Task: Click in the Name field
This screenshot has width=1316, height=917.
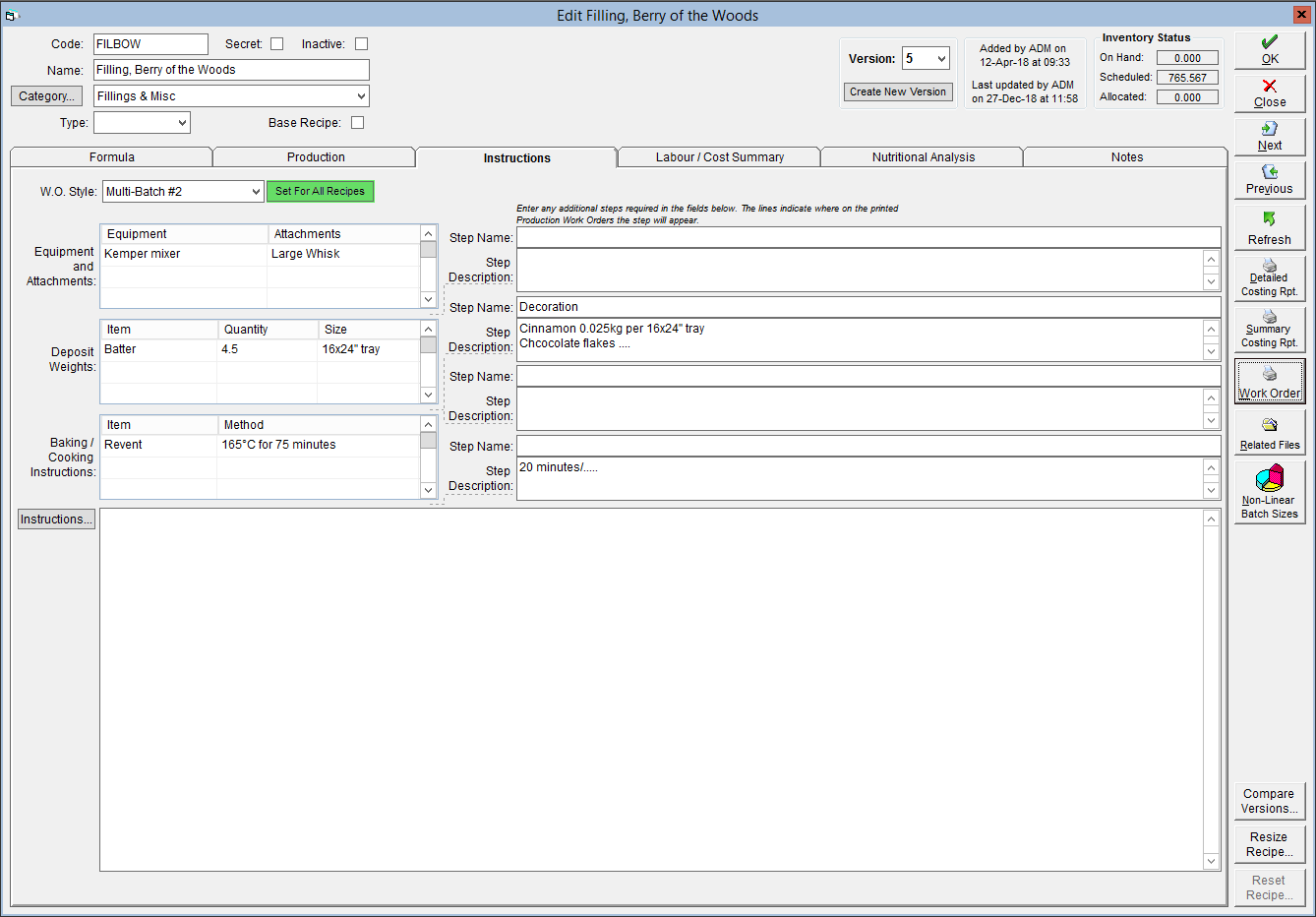Action: (231, 70)
